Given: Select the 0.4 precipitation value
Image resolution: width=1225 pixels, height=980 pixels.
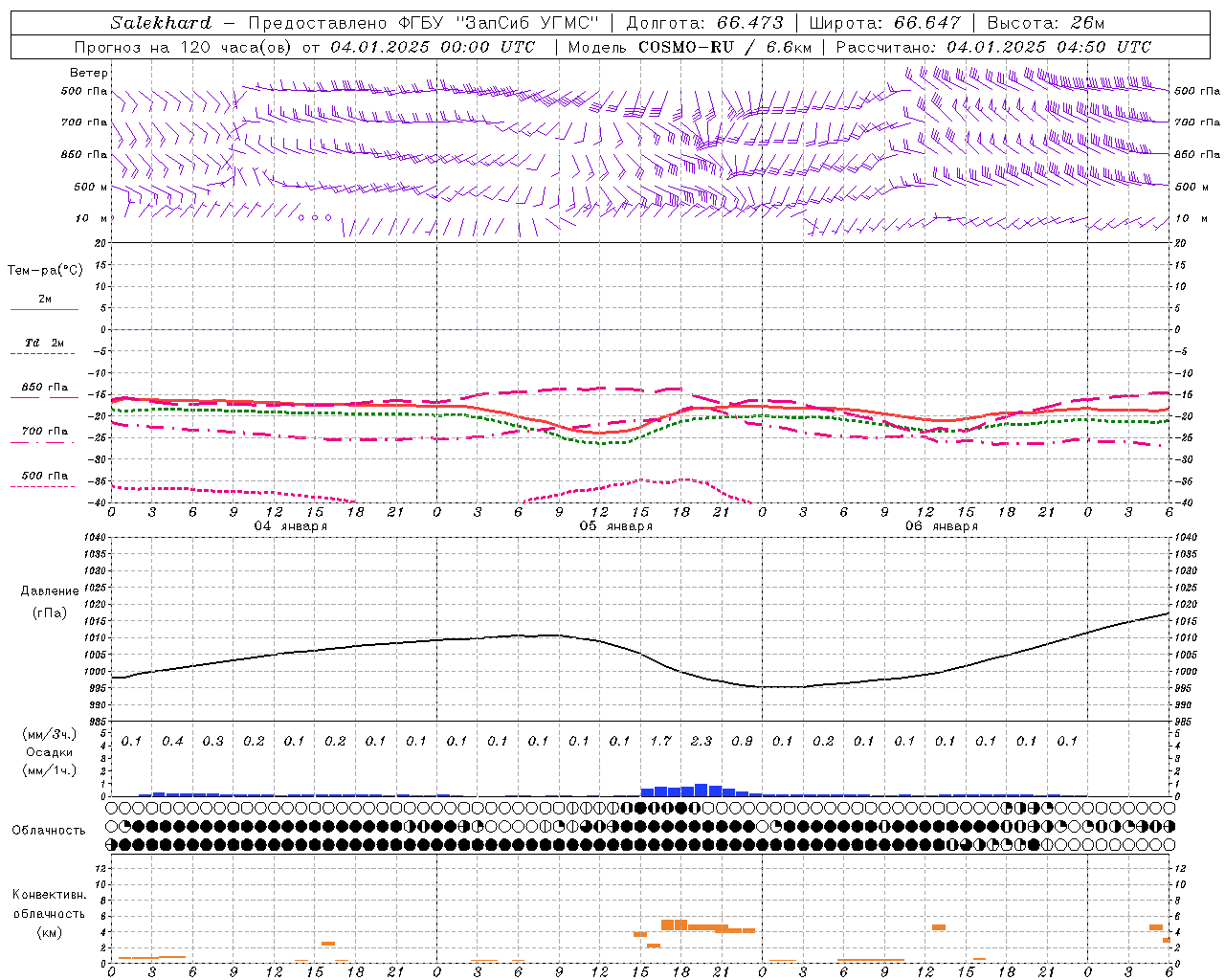Looking at the screenshot, I should click(172, 741).
